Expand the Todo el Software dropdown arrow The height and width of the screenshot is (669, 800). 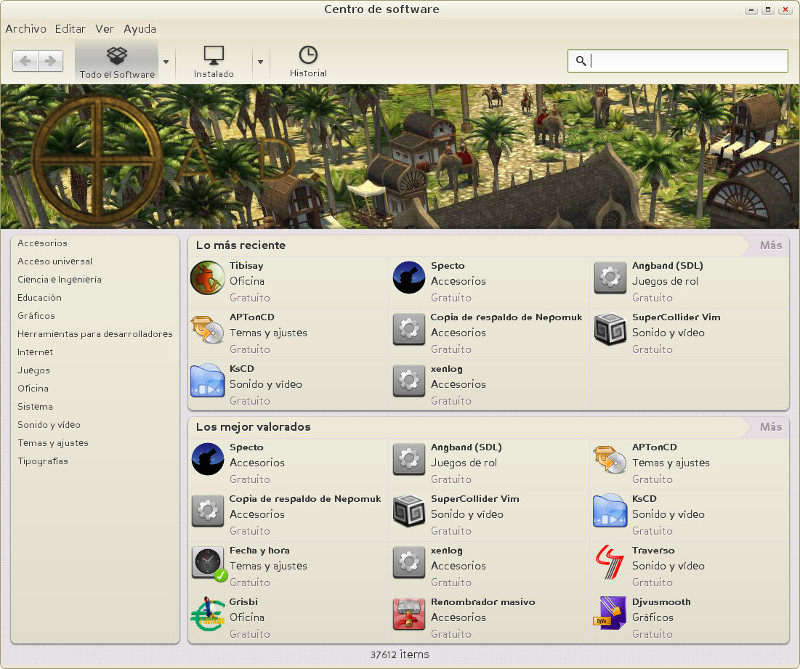pyautogui.click(x=166, y=61)
